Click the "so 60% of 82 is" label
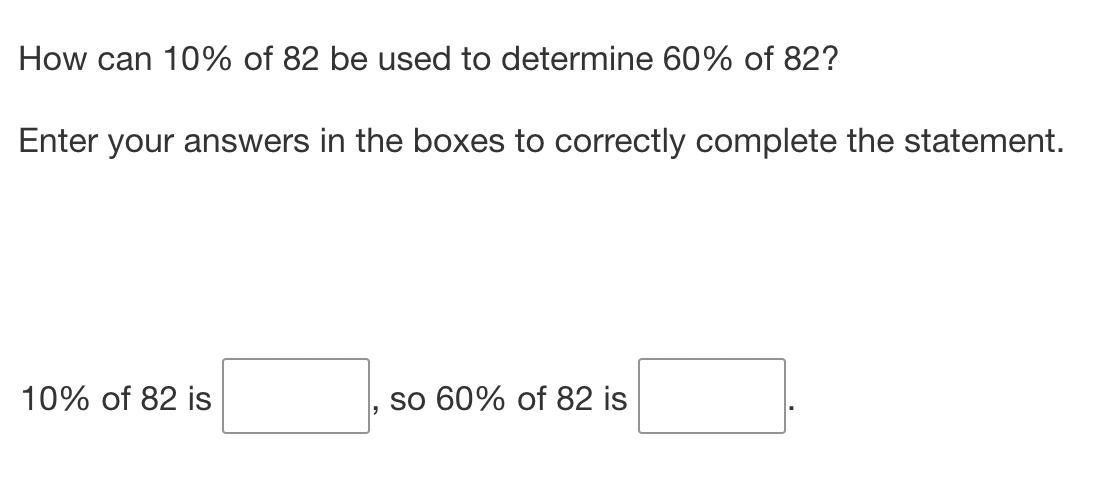This screenshot has height=490, width=1108. pos(509,399)
